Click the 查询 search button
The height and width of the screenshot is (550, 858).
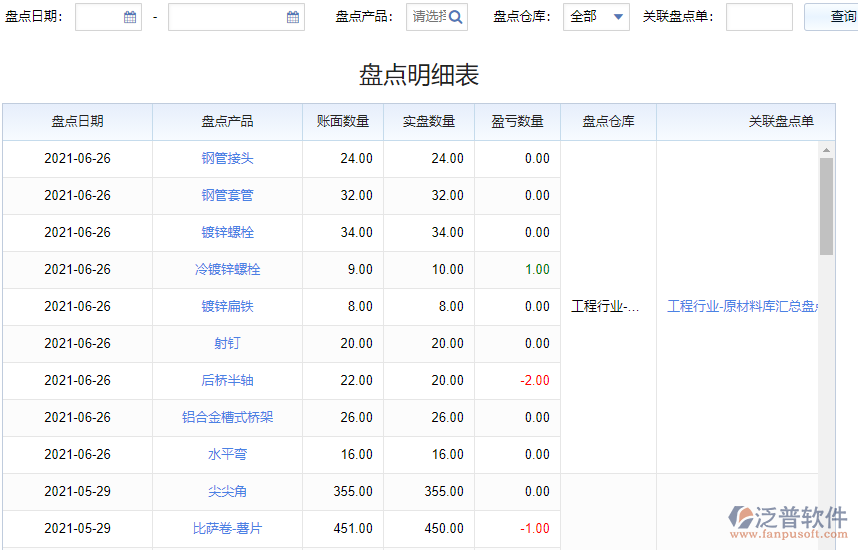click(x=838, y=17)
